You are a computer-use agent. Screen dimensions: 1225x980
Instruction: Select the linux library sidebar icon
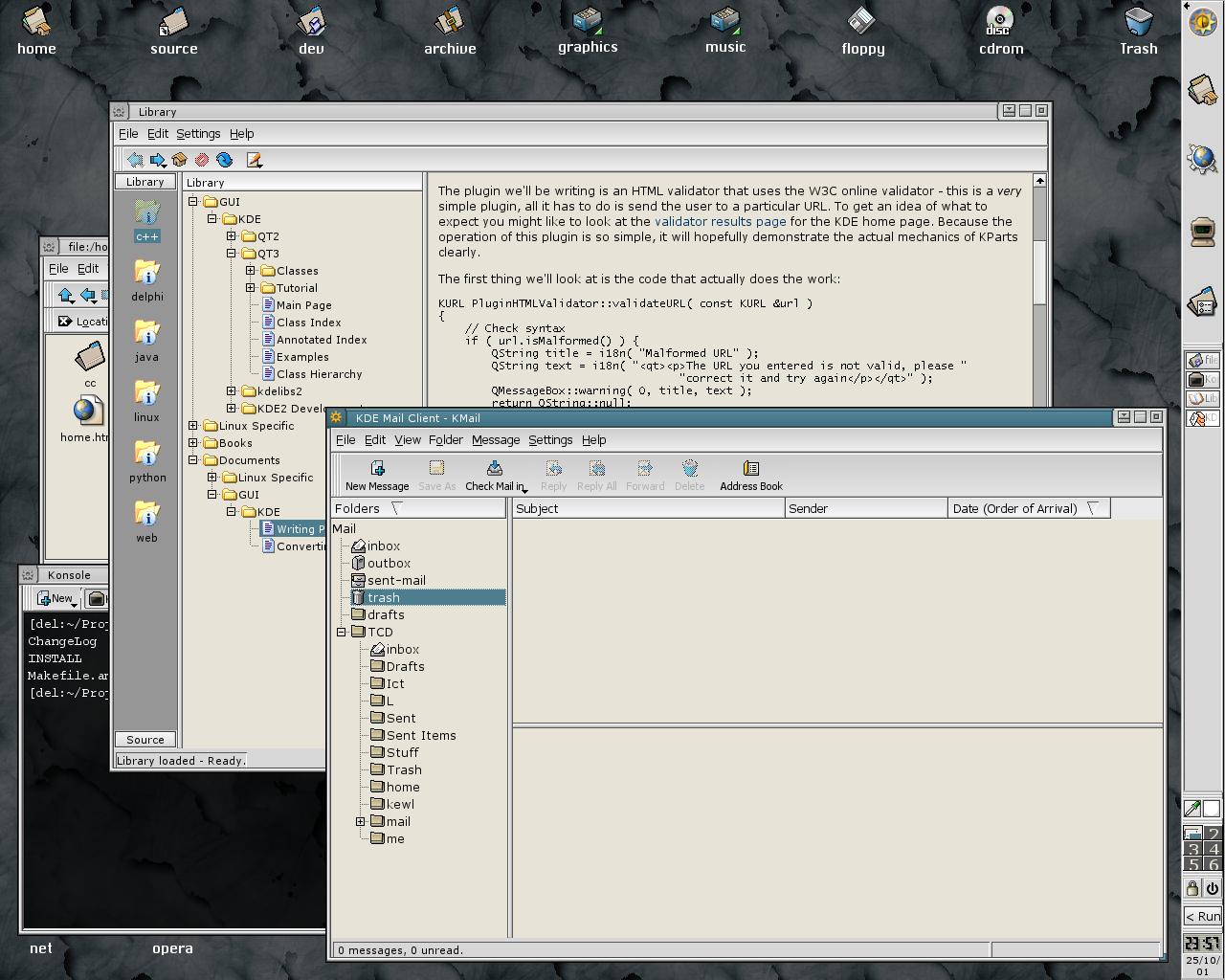(146, 401)
